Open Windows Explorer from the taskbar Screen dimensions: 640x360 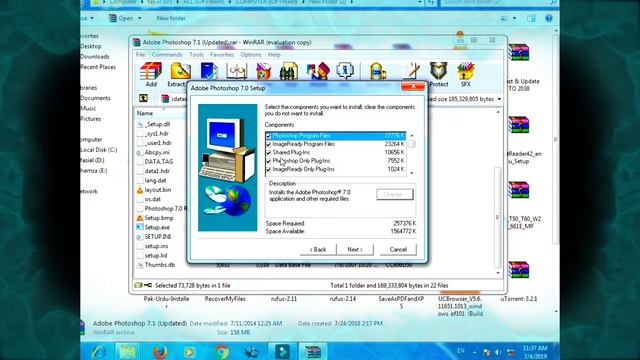pyautogui.click(x=127, y=351)
